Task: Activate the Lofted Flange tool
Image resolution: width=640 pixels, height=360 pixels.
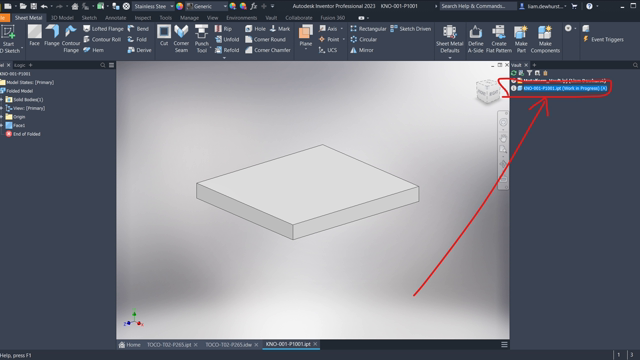Action: pos(103,29)
